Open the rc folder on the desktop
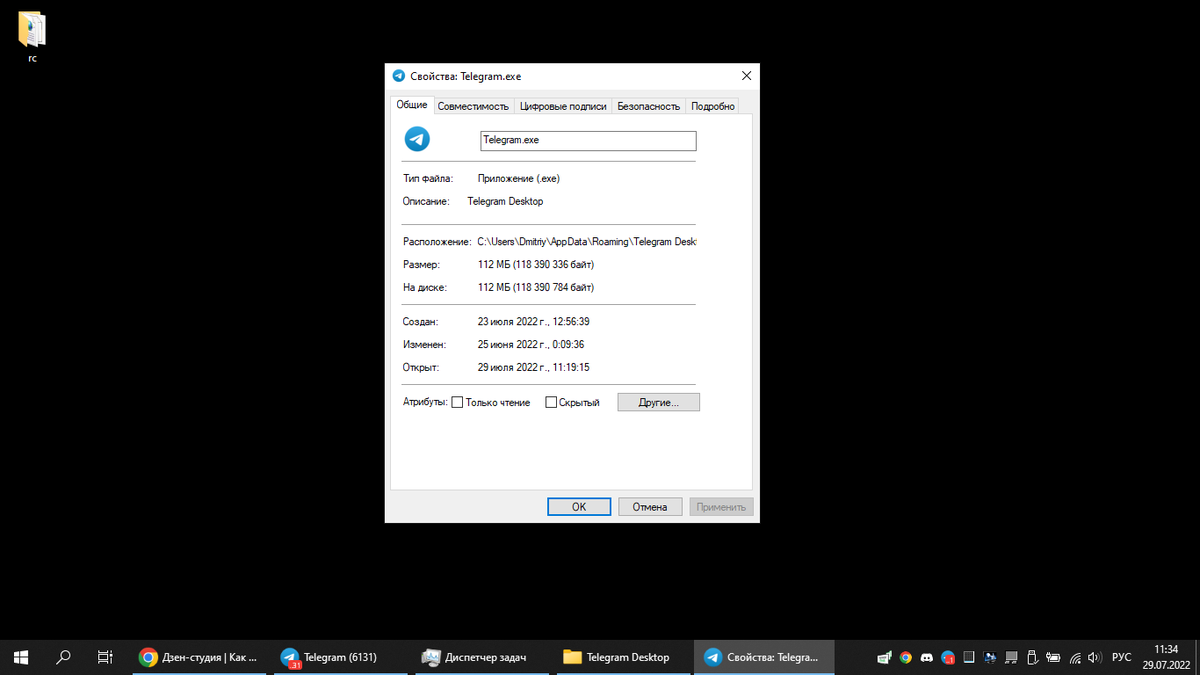This screenshot has width=1200, height=675. [32, 37]
